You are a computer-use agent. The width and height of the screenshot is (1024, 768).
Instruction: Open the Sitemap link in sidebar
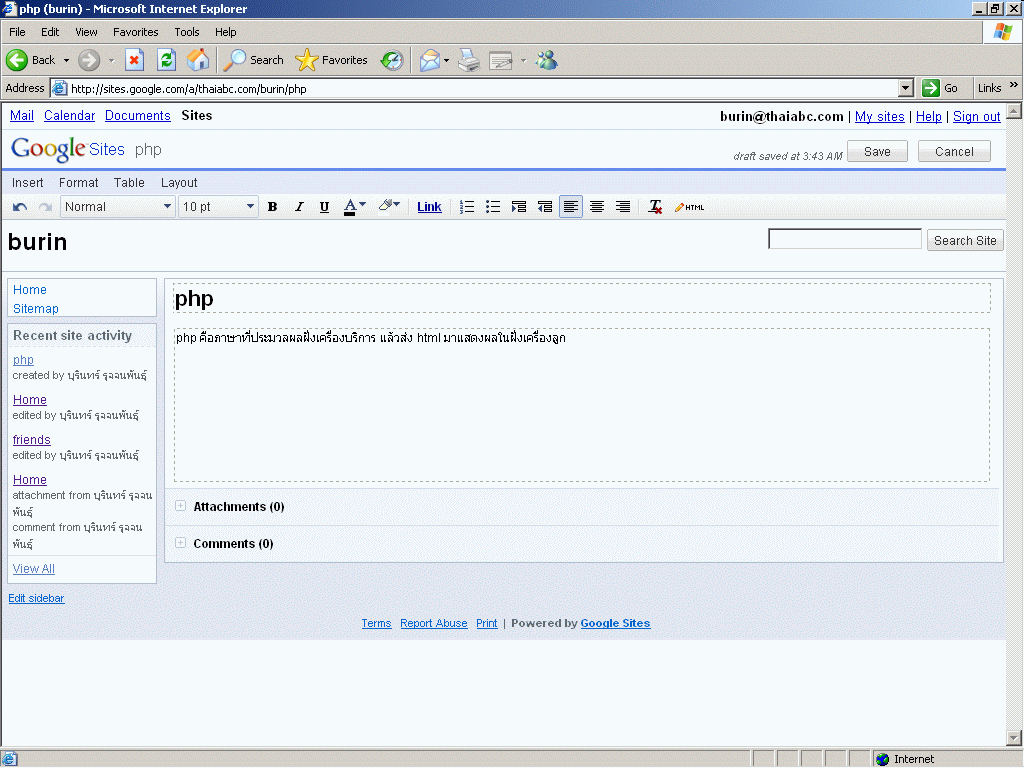36,309
